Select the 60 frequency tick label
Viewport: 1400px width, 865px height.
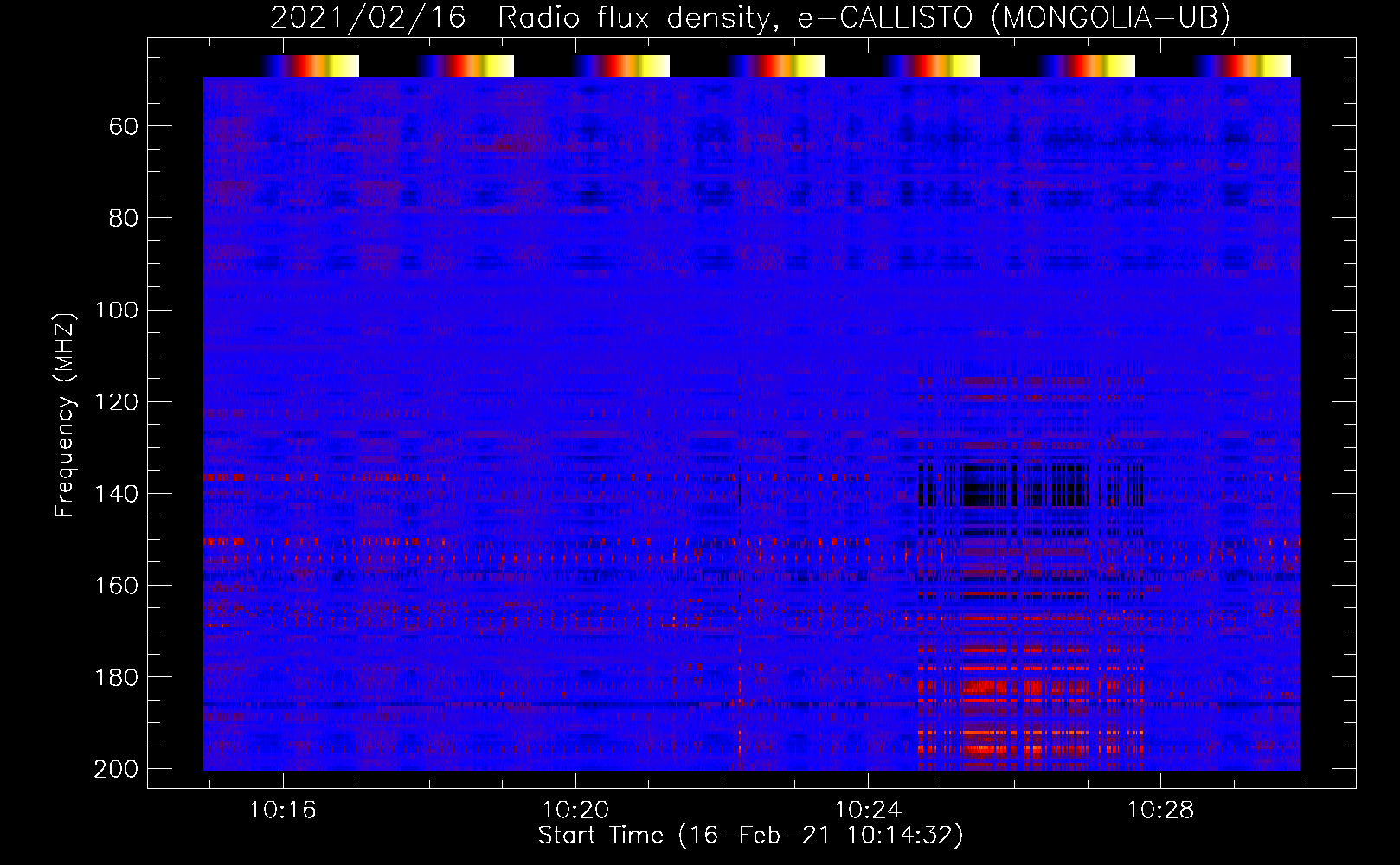[x=124, y=127]
